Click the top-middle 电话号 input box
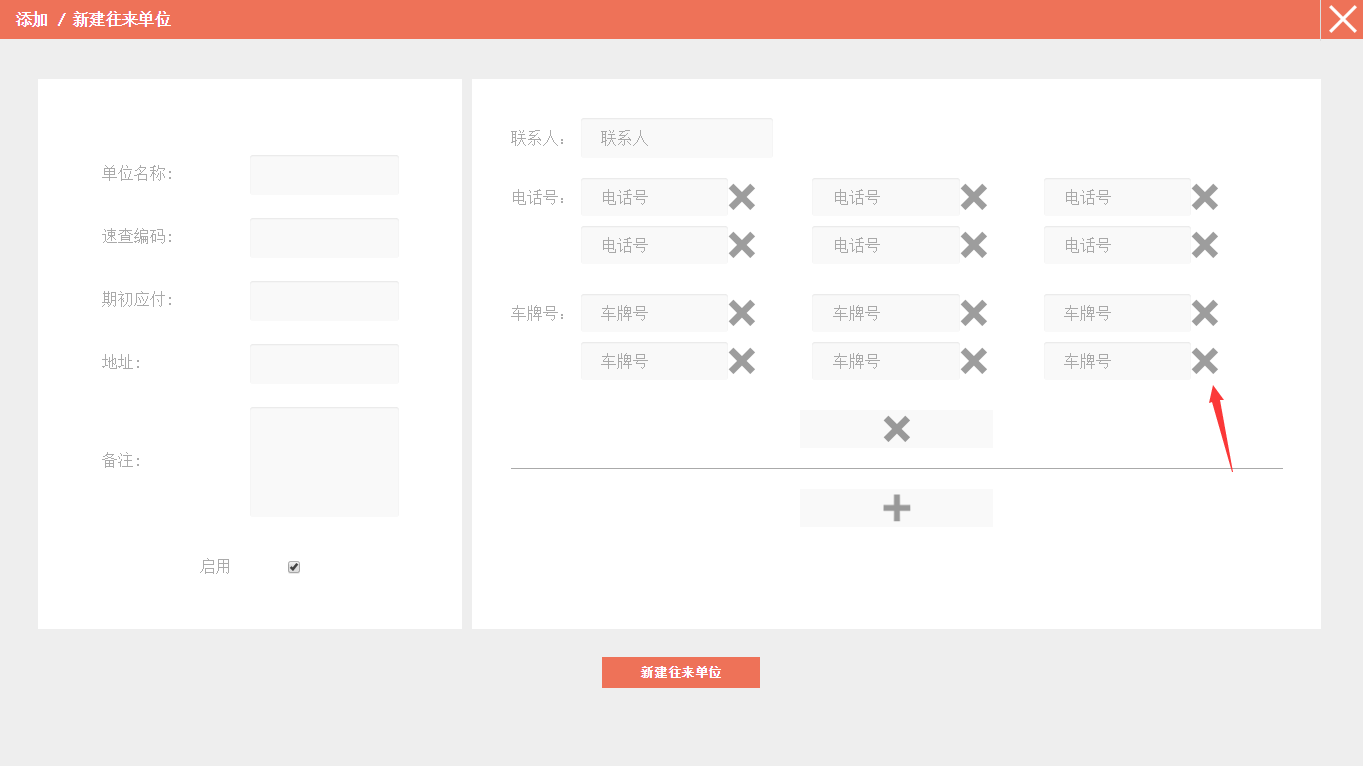Viewport: 1363px width, 766px height. (885, 197)
